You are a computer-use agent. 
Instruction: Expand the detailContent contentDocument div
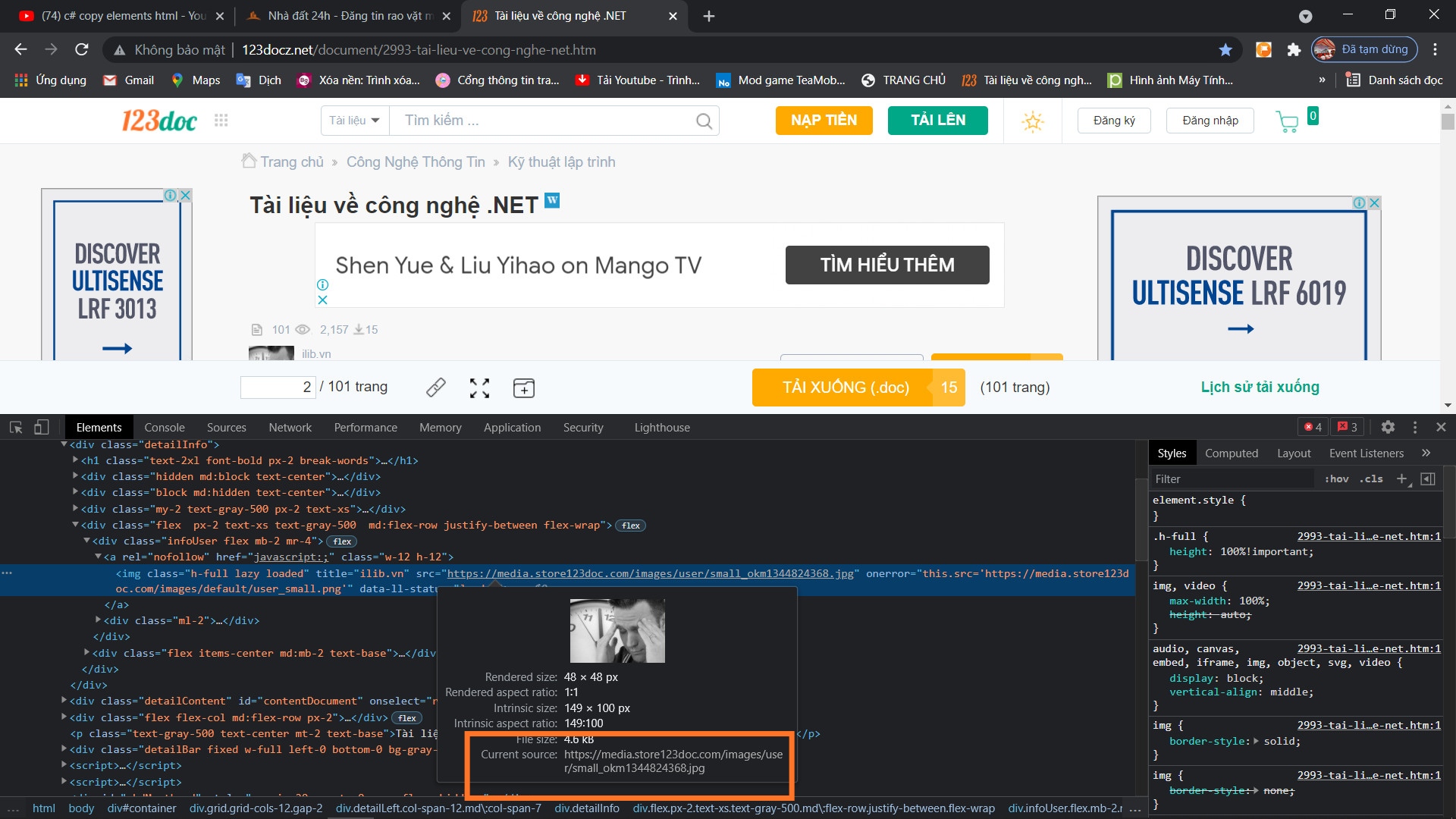coord(64,701)
